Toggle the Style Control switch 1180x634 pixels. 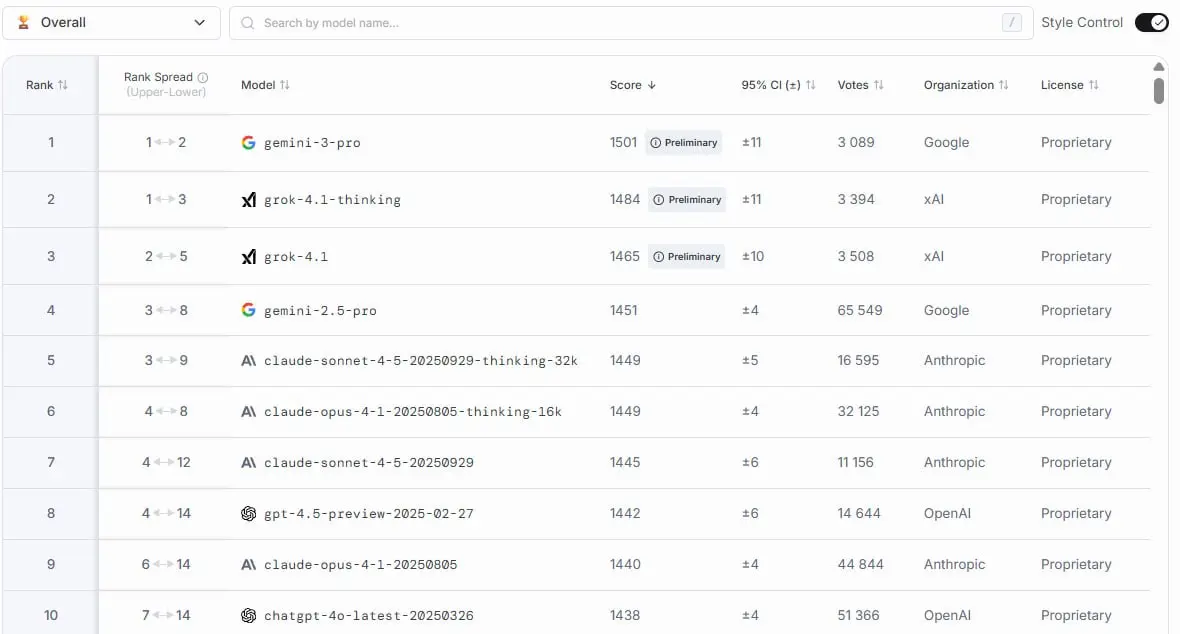click(x=1151, y=23)
